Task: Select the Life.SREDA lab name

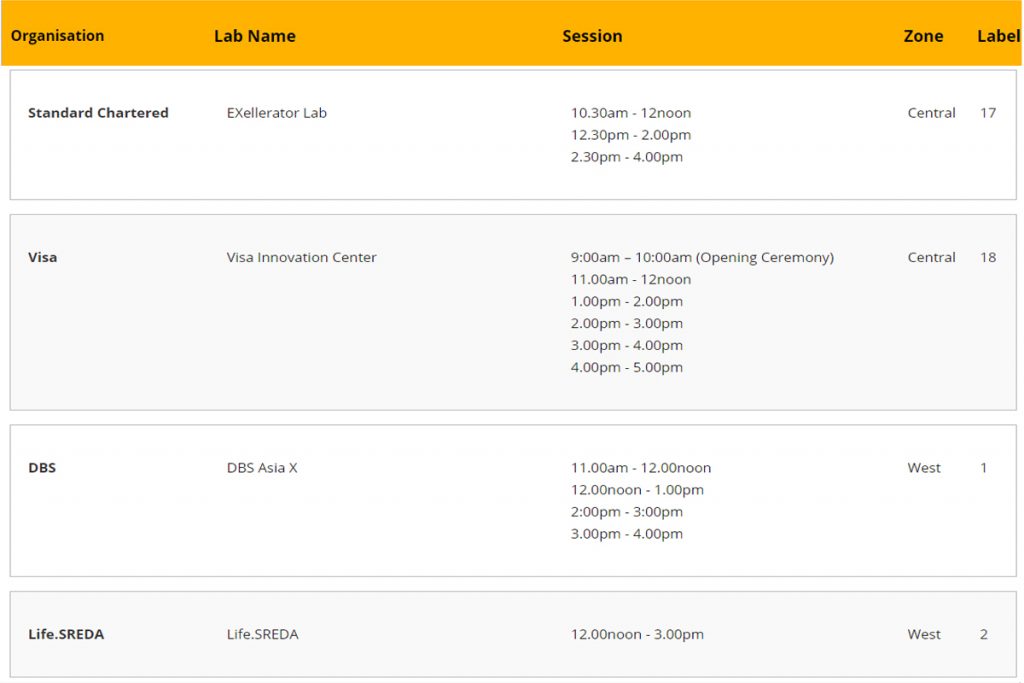Action: [263, 634]
